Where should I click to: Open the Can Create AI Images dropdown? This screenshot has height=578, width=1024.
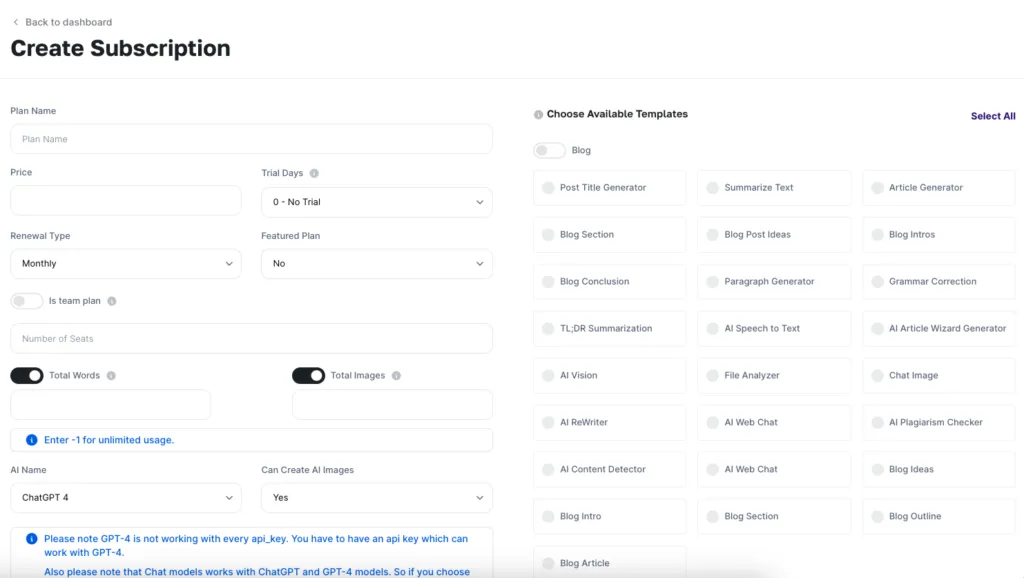[x=377, y=498]
